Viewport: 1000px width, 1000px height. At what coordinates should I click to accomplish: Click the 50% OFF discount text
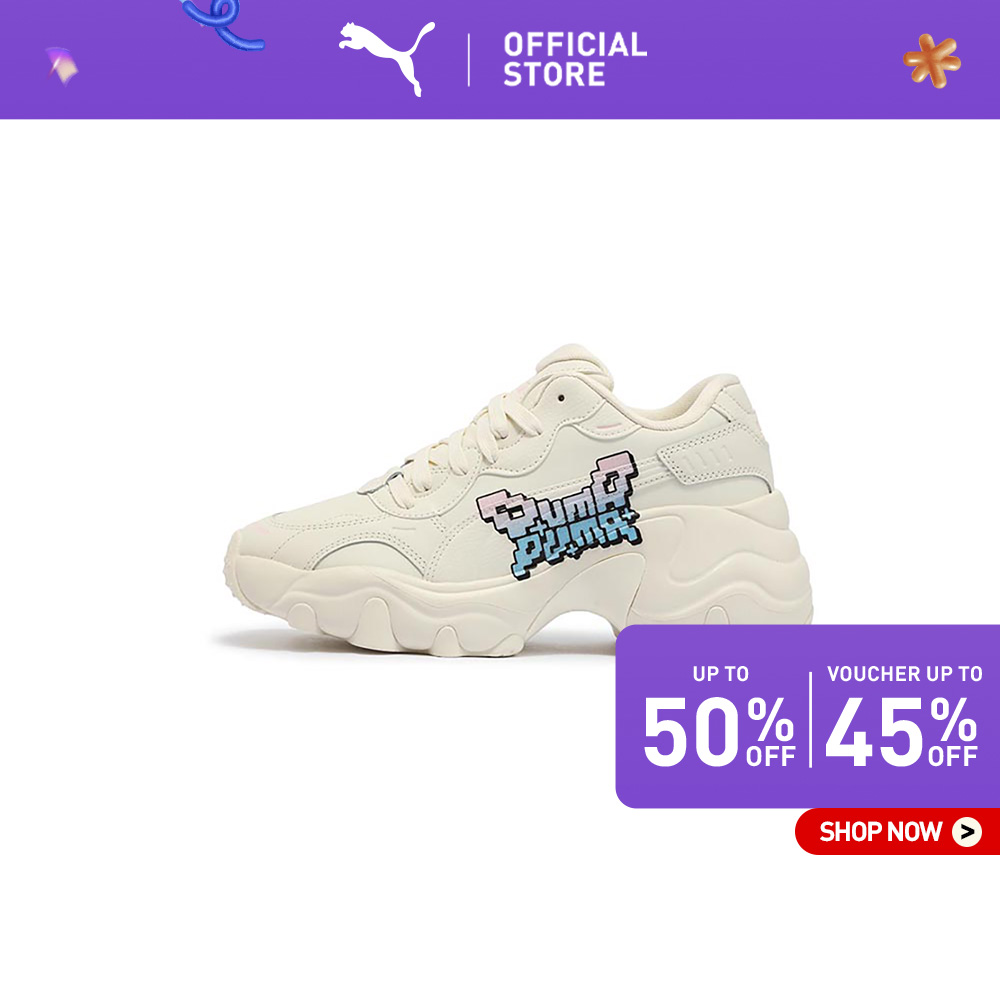coord(719,732)
